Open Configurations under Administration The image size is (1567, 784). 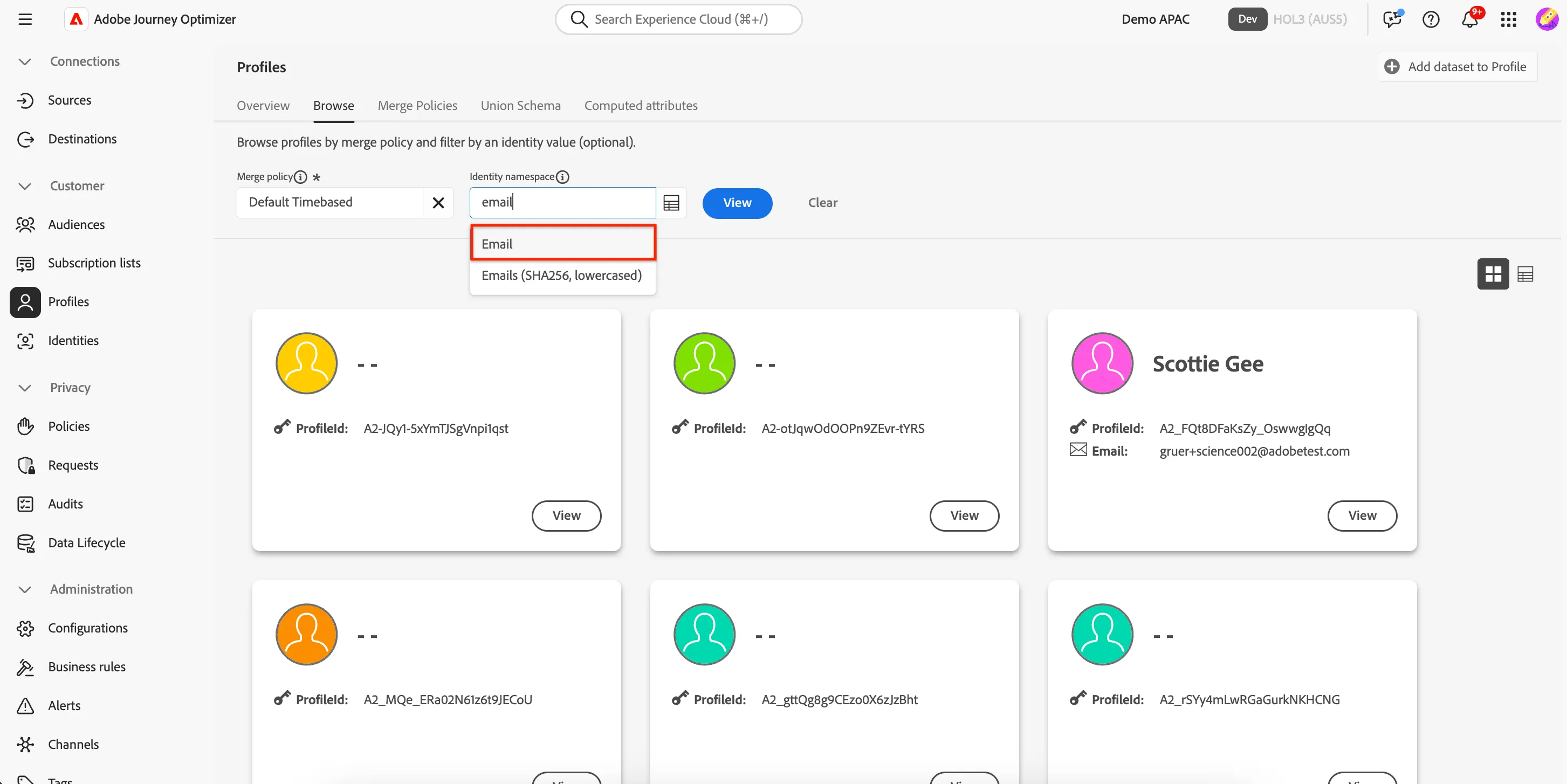pyautogui.click(x=87, y=628)
